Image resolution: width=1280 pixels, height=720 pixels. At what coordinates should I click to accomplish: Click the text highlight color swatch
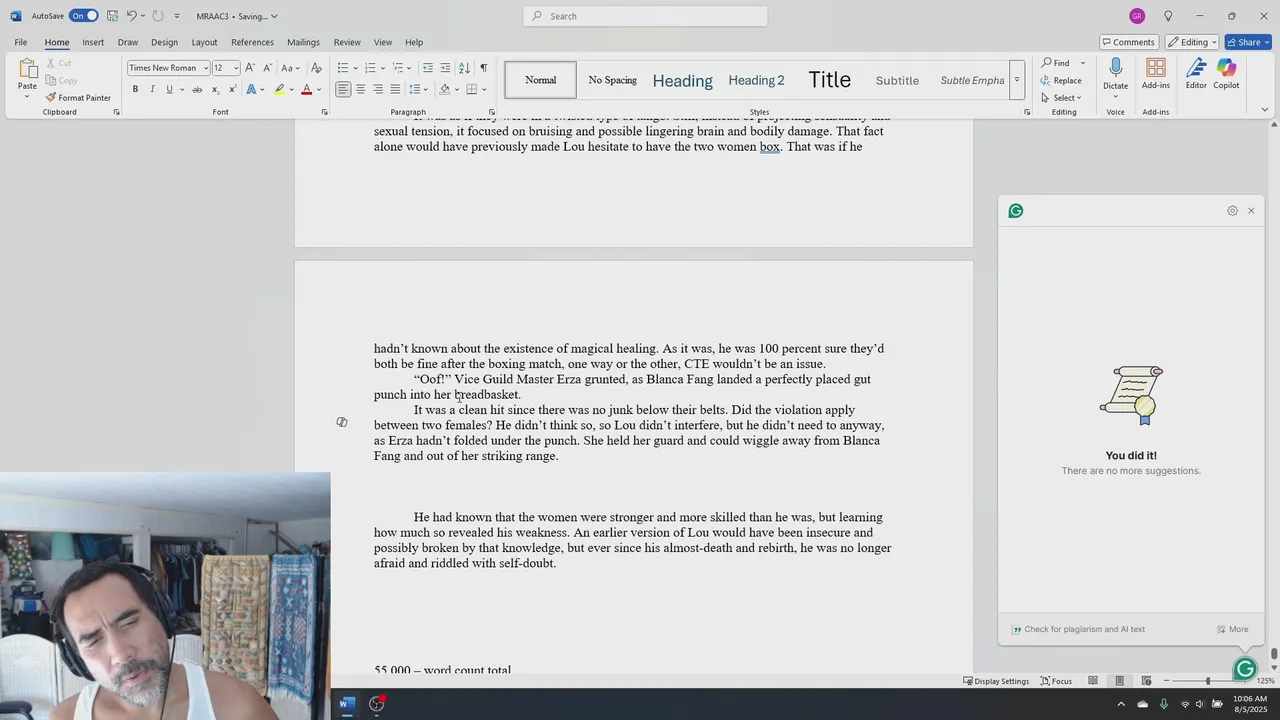pyautogui.click(x=279, y=90)
